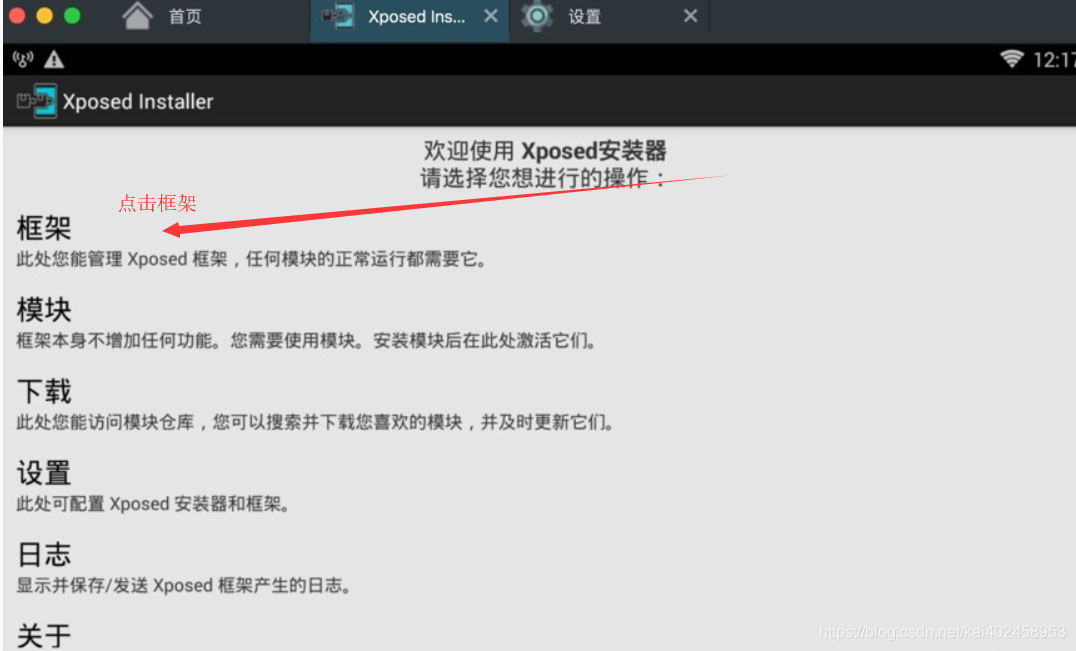Click the Wi-Fi status icon
Viewport: 1076px width, 651px height.
pyautogui.click(x=1011, y=59)
